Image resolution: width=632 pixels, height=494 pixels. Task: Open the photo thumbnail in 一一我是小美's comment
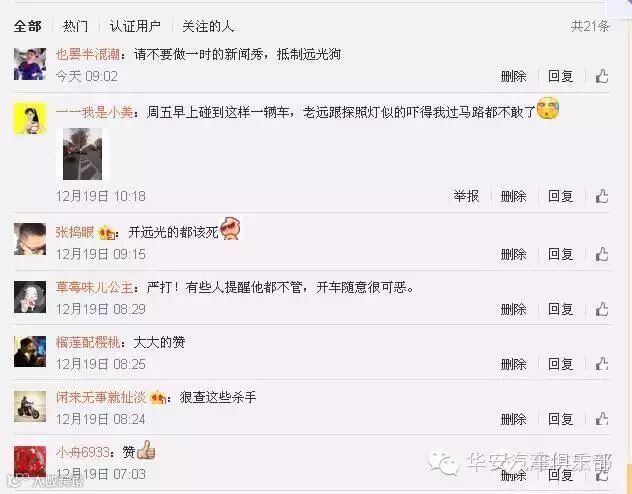83,154
